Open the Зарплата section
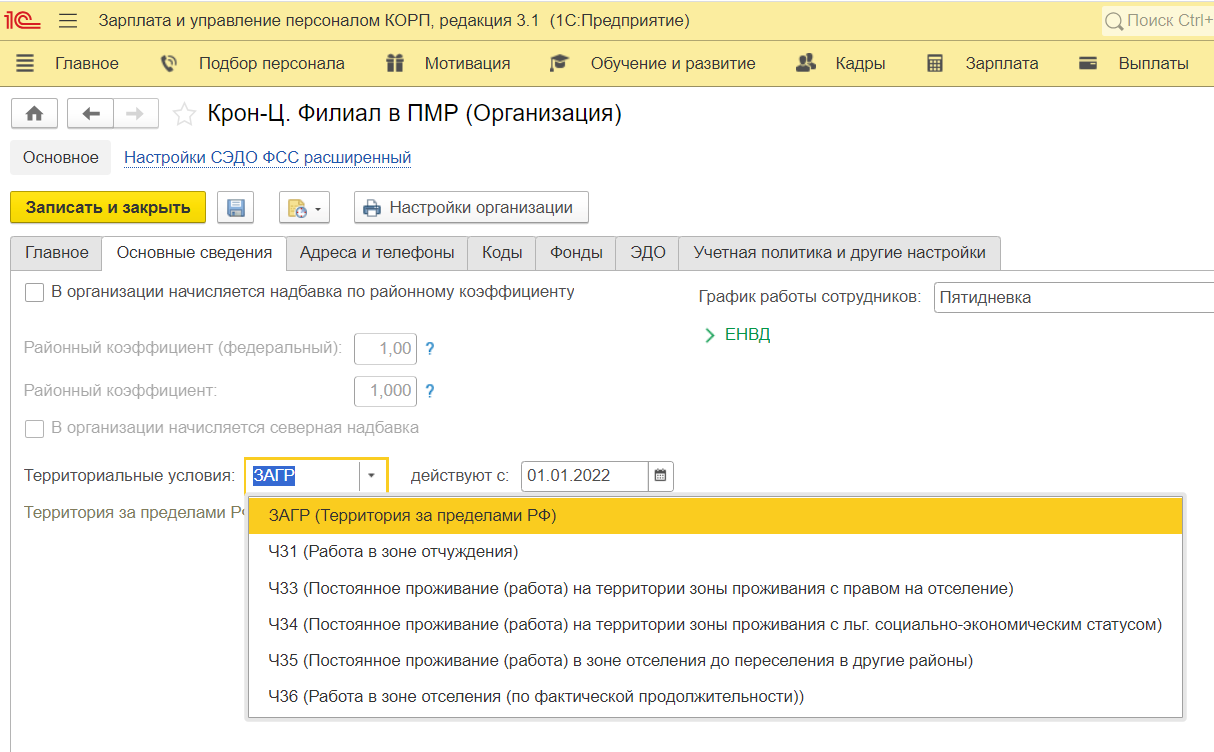This screenshot has width=1214, height=752. [x=1002, y=63]
